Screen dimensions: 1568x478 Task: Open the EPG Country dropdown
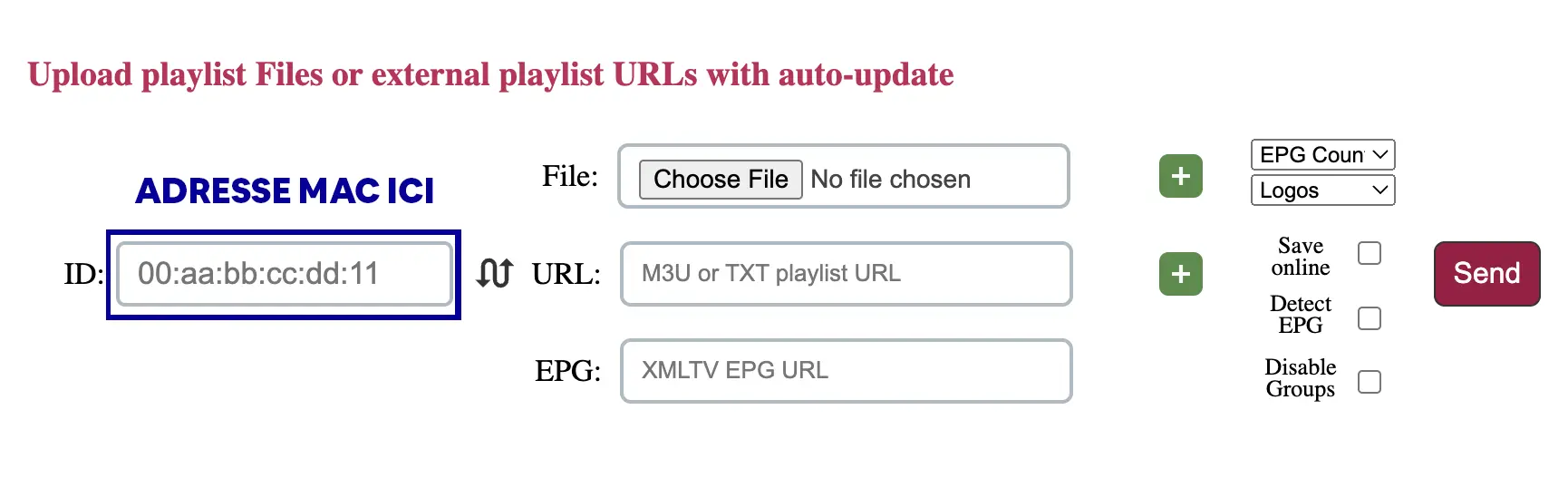tap(1322, 155)
